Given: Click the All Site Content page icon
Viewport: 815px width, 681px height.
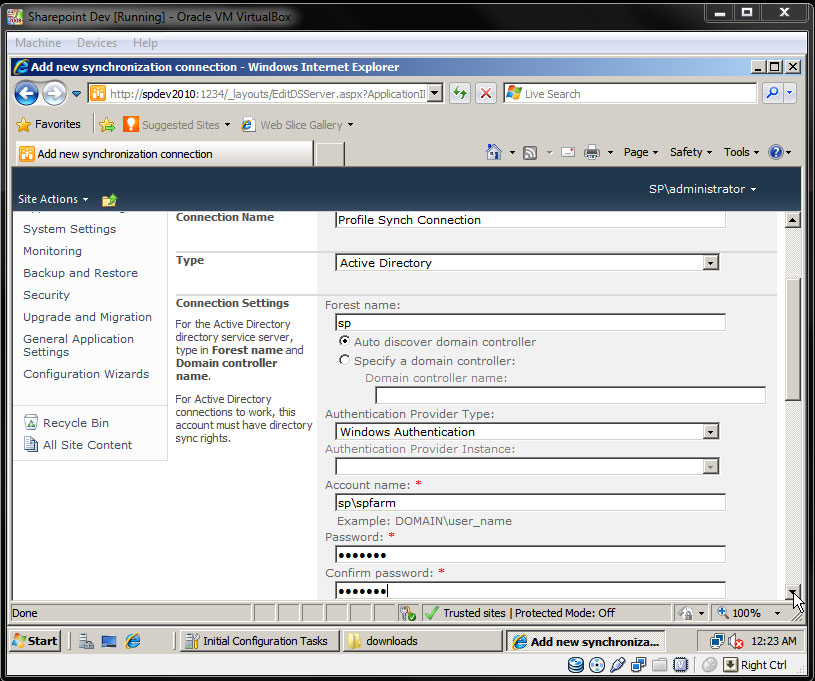Looking at the screenshot, I should [31, 444].
